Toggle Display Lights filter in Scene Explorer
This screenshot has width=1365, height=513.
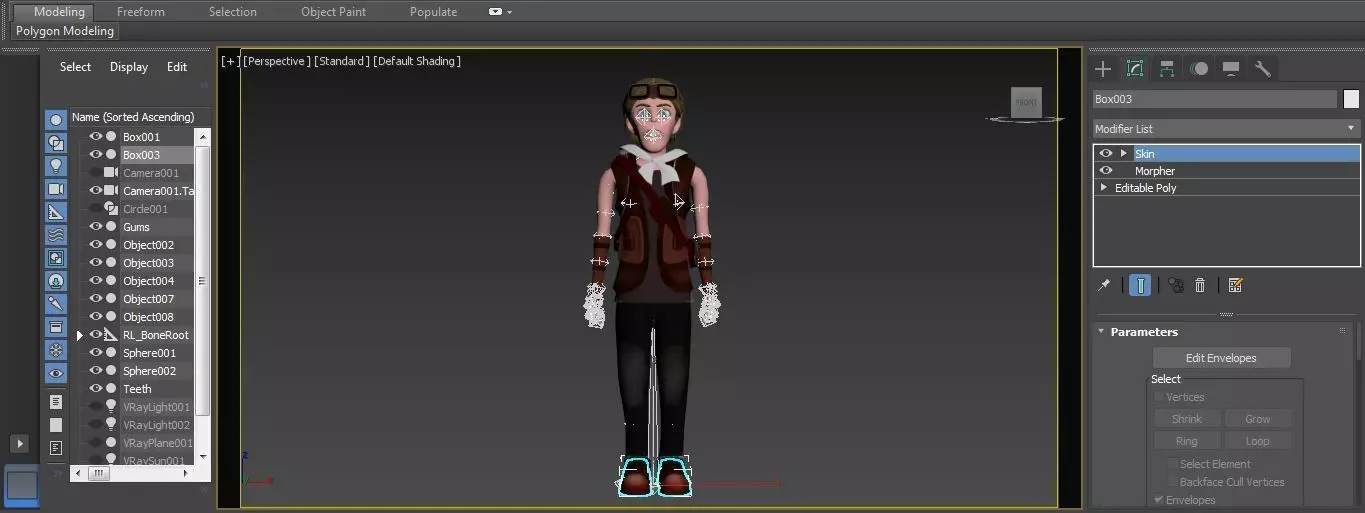56,166
